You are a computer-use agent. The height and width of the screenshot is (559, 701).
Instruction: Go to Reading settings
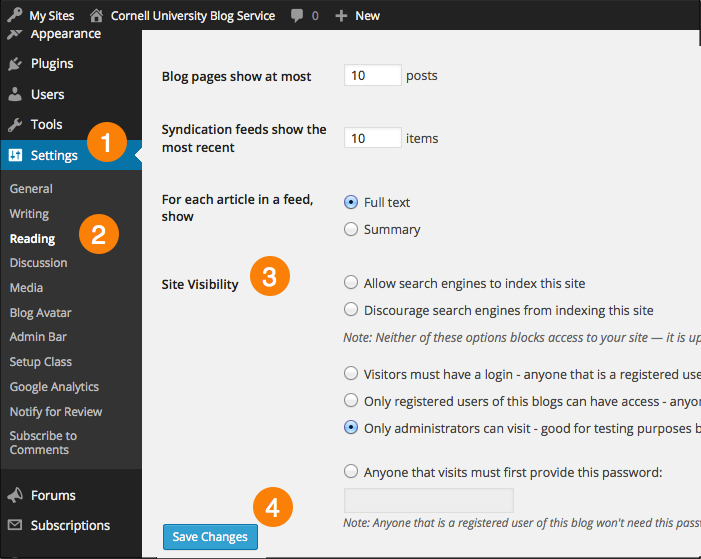coord(32,239)
